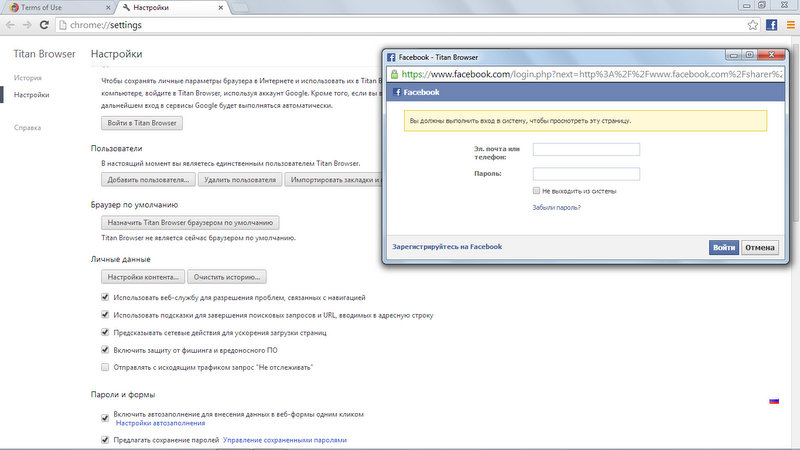
Task: Bookmark this page with the star icon
Action: coord(753,25)
